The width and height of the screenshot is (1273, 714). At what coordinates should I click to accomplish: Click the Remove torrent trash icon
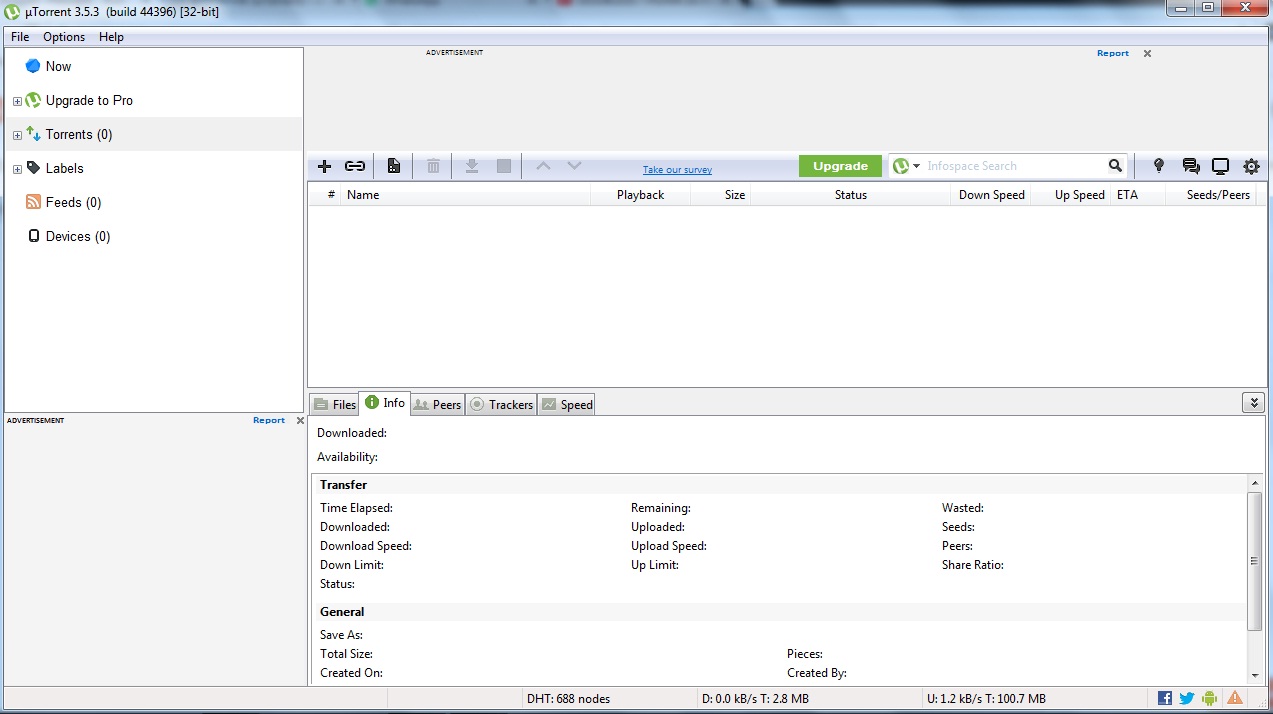click(433, 166)
